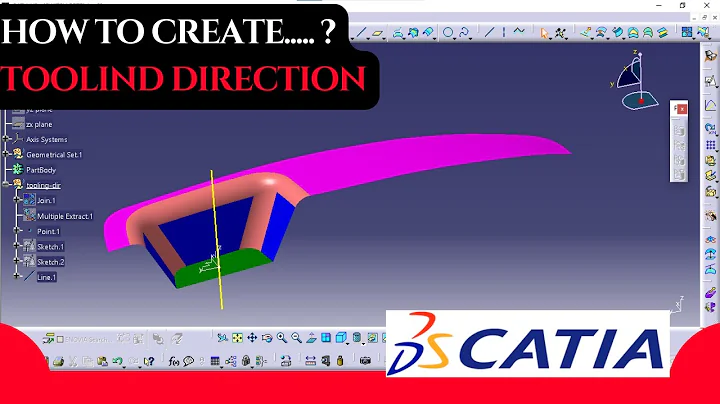Click the Undo arrow icon

[x=117, y=361]
